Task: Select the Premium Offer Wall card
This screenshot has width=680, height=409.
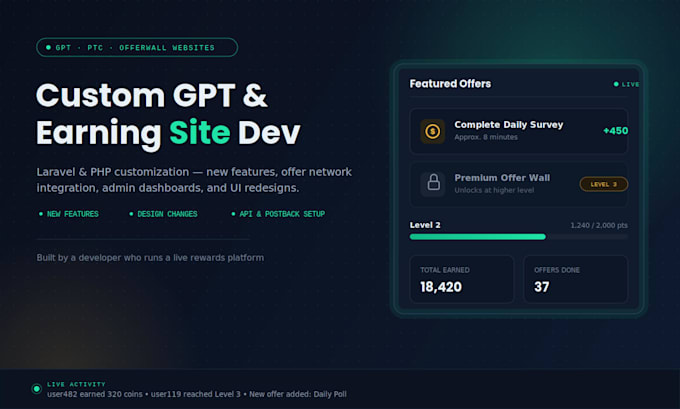Action: pos(519,184)
